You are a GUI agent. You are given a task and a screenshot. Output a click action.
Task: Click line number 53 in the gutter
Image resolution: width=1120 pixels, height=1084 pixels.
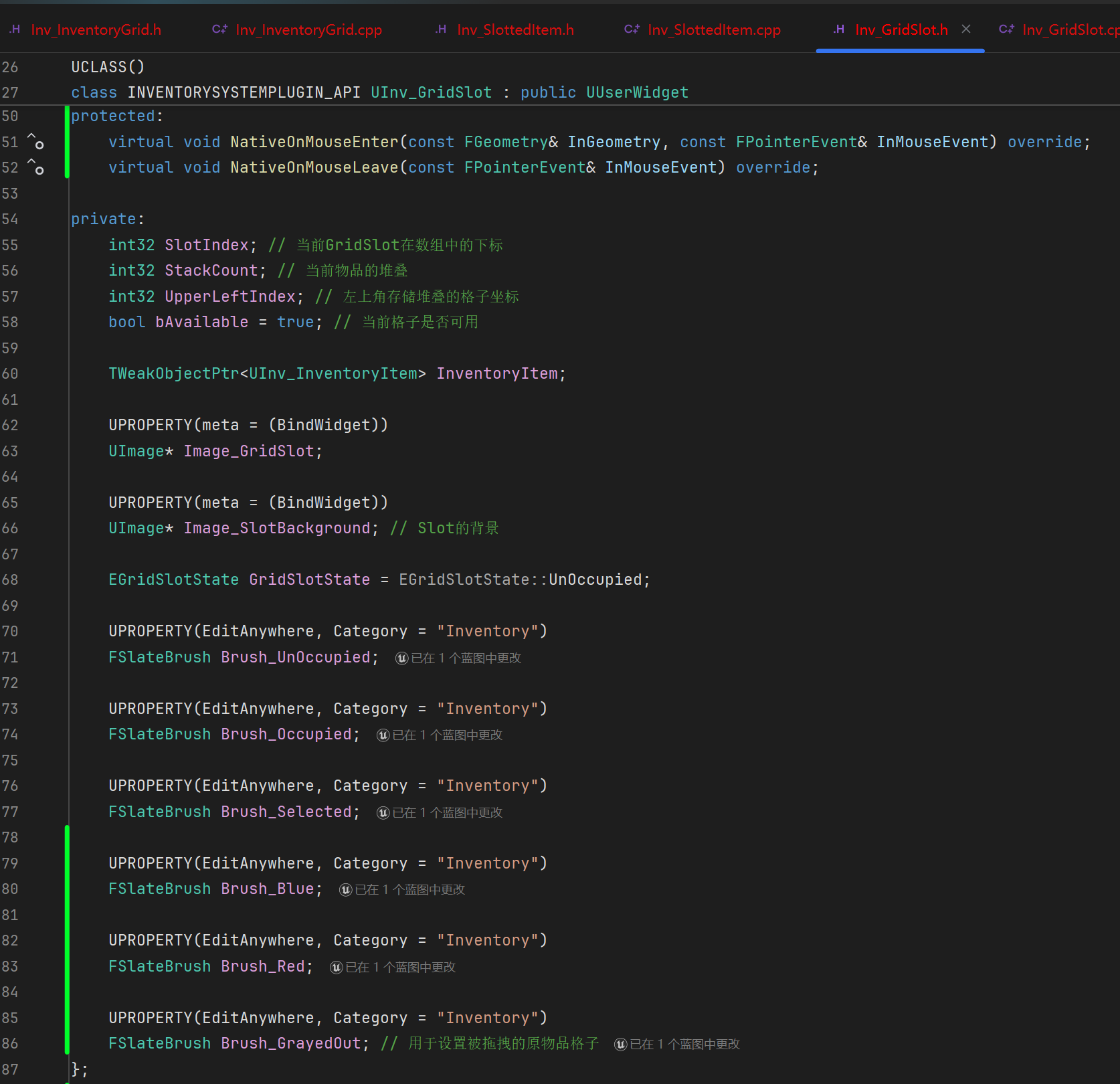(10, 193)
